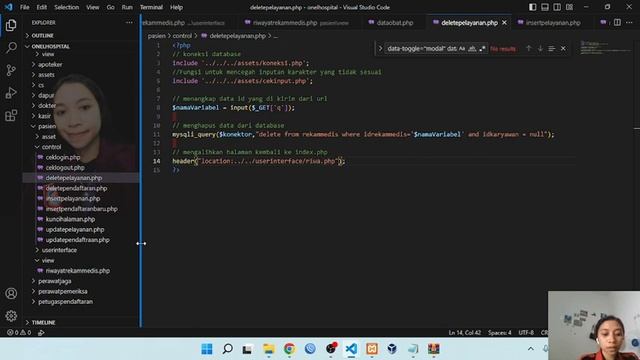Image resolution: width=640 pixels, height=360 pixels.
Task: Go to previous find match
Action: pos(529,49)
